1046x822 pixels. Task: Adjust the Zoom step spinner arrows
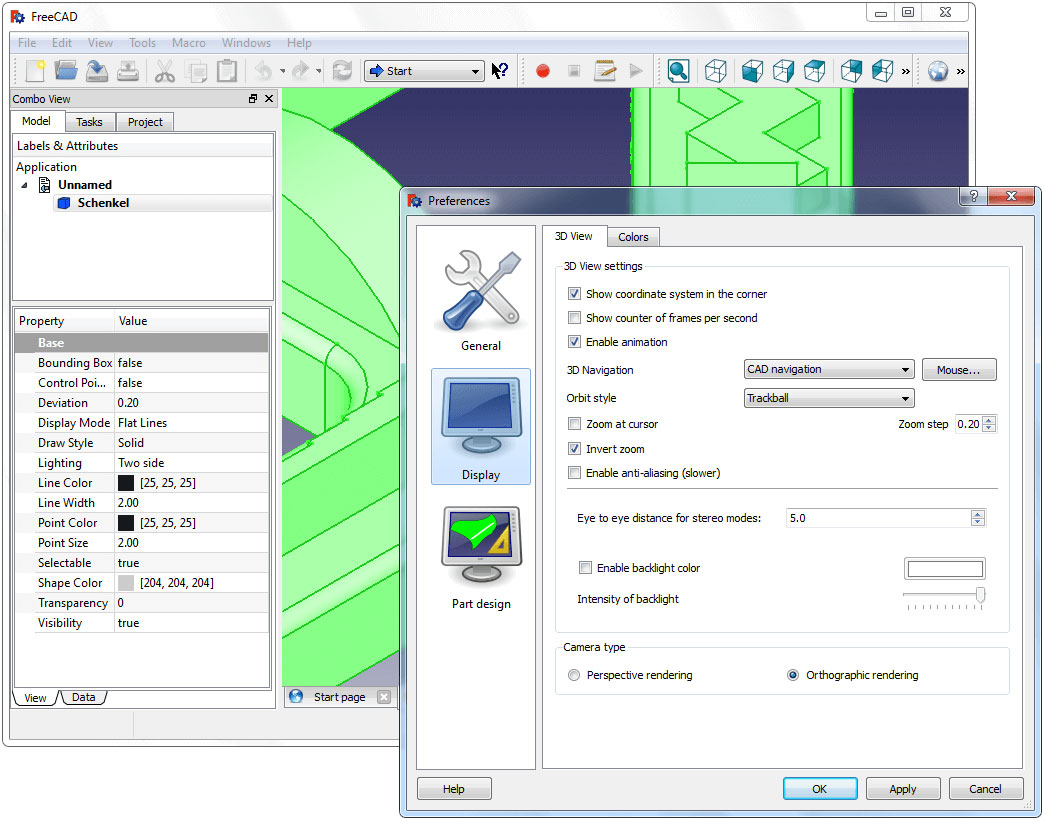click(989, 424)
